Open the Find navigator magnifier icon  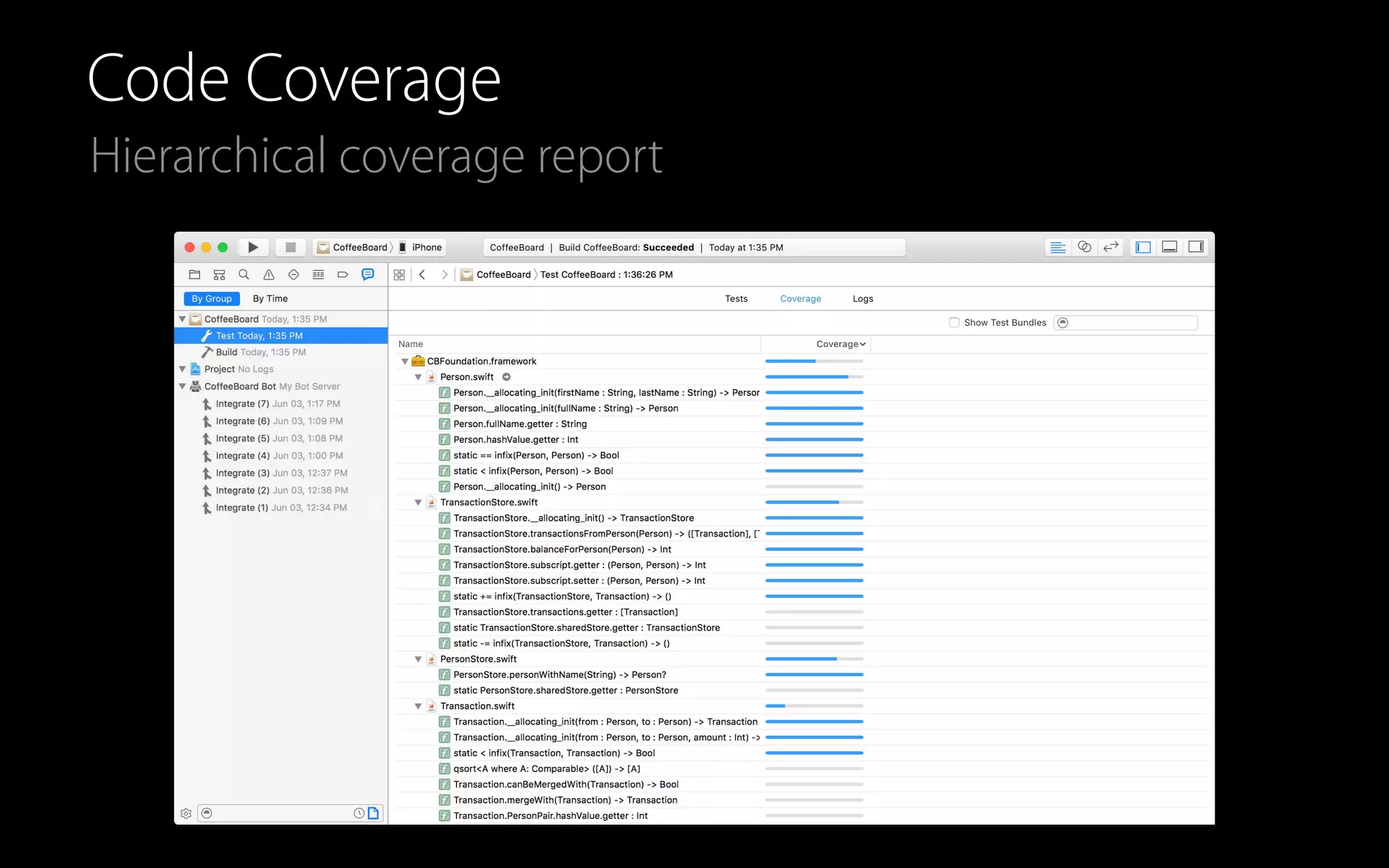coord(243,275)
